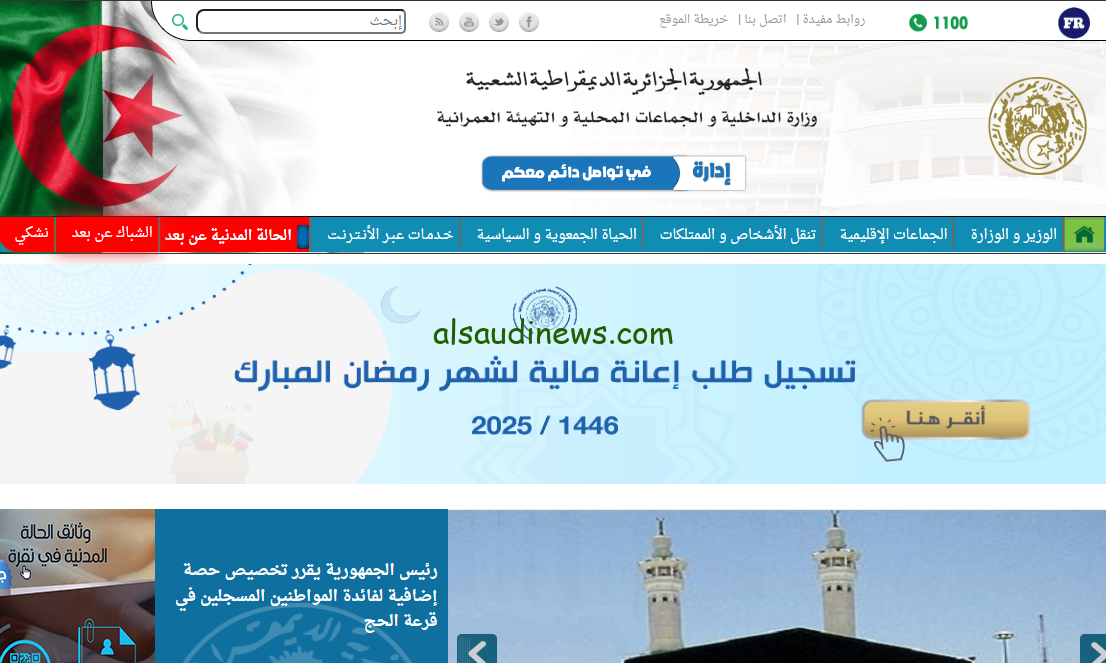1106x663 pixels.
Task: Open الوزير و الوزارة menu
Action: pyautogui.click(x=1013, y=235)
